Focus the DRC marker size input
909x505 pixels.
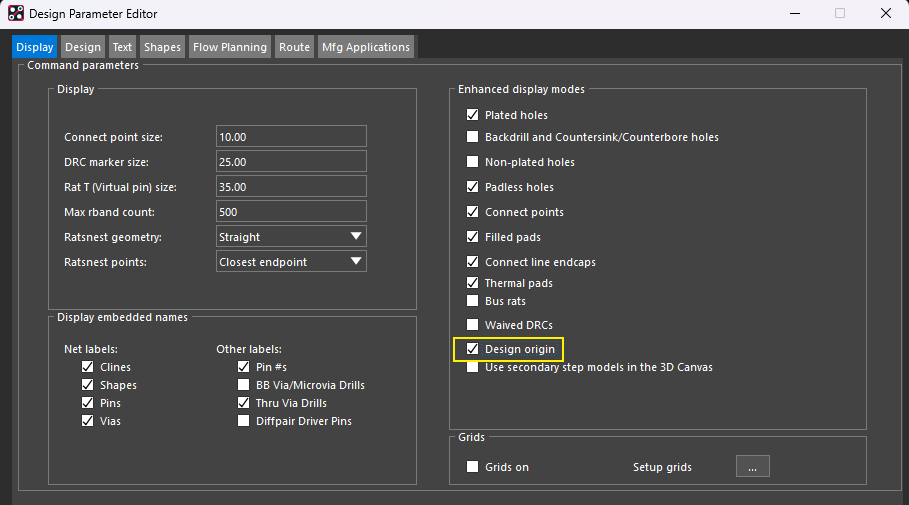tap(291, 162)
